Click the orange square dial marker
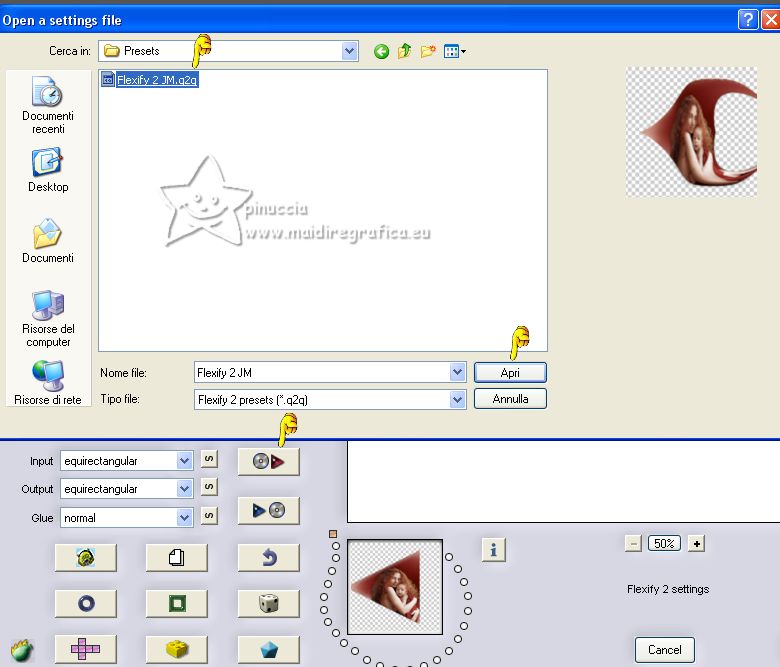Screen dimensions: 780x667 tap(333, 534)
